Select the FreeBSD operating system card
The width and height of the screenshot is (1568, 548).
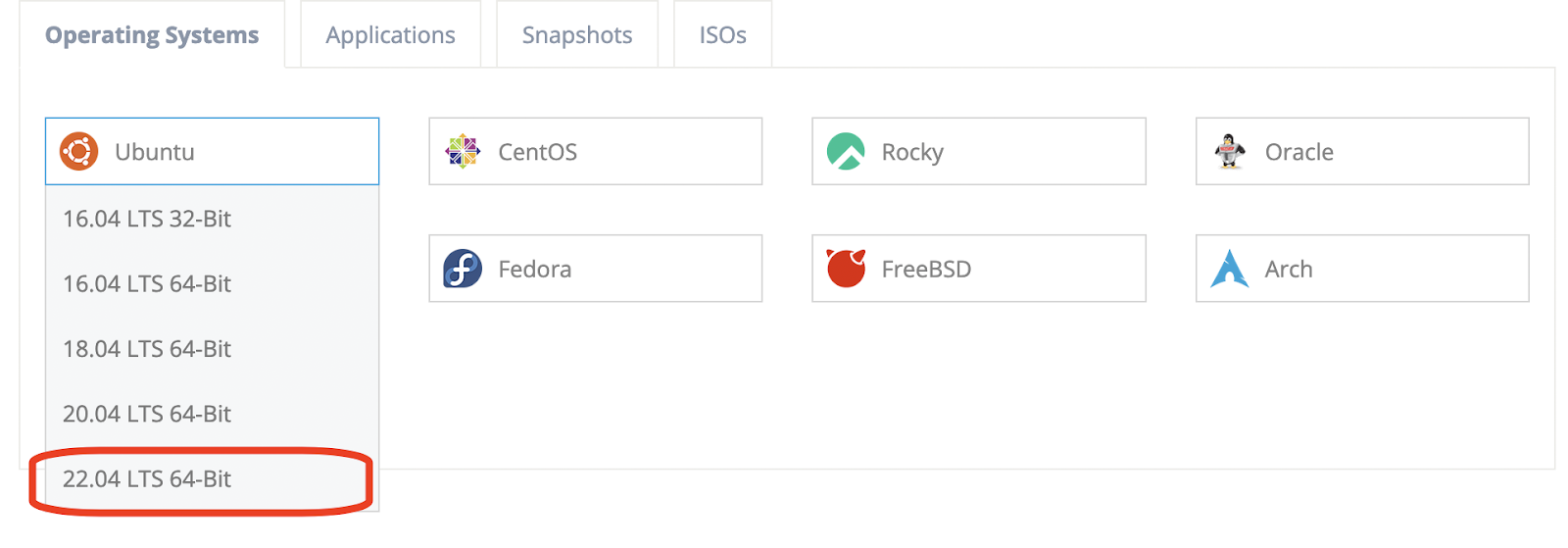pos(979,269)
